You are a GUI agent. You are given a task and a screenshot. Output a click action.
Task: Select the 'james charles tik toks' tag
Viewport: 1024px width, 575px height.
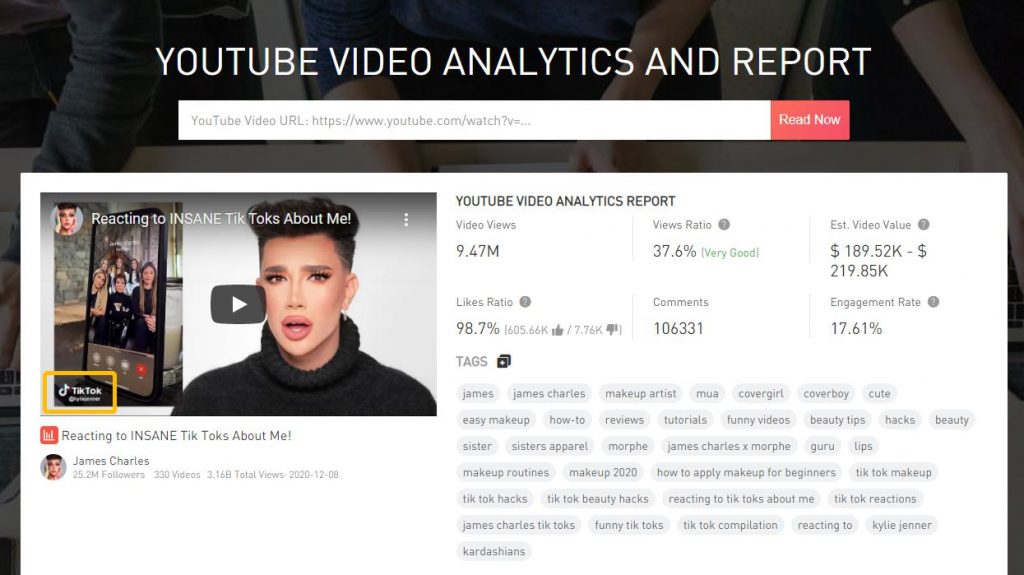click(x=519, y=525)
